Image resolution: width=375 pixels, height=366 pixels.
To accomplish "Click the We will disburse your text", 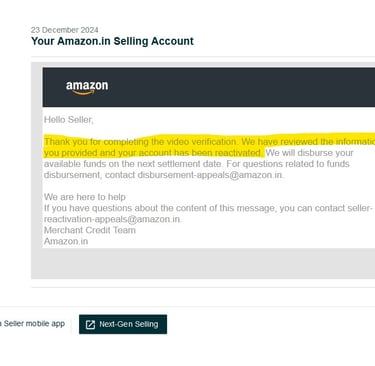I will click(x=310, y=153).
